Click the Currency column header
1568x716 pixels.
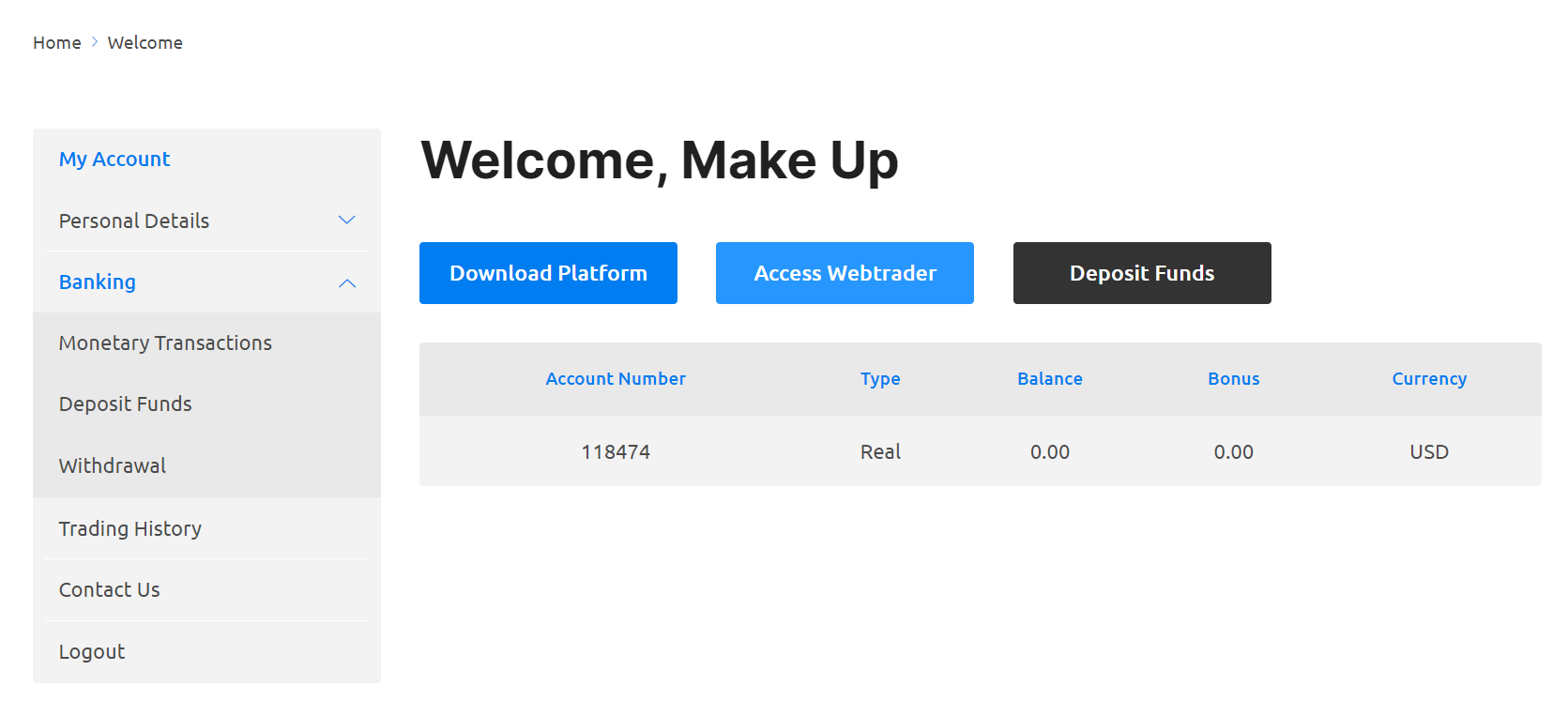click(1429, 379)
